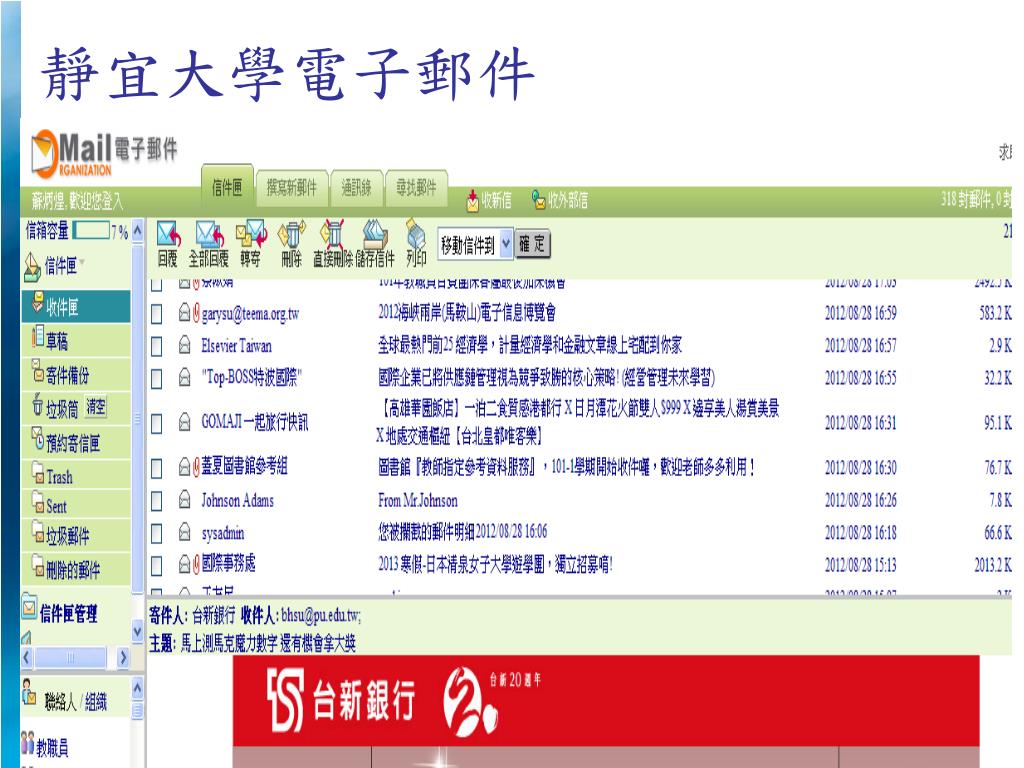Image resolution: width=1024 pixels, height=768 pixels.
Task: Click the 聯絡人/組織 contacts icon
Action: 29,693
